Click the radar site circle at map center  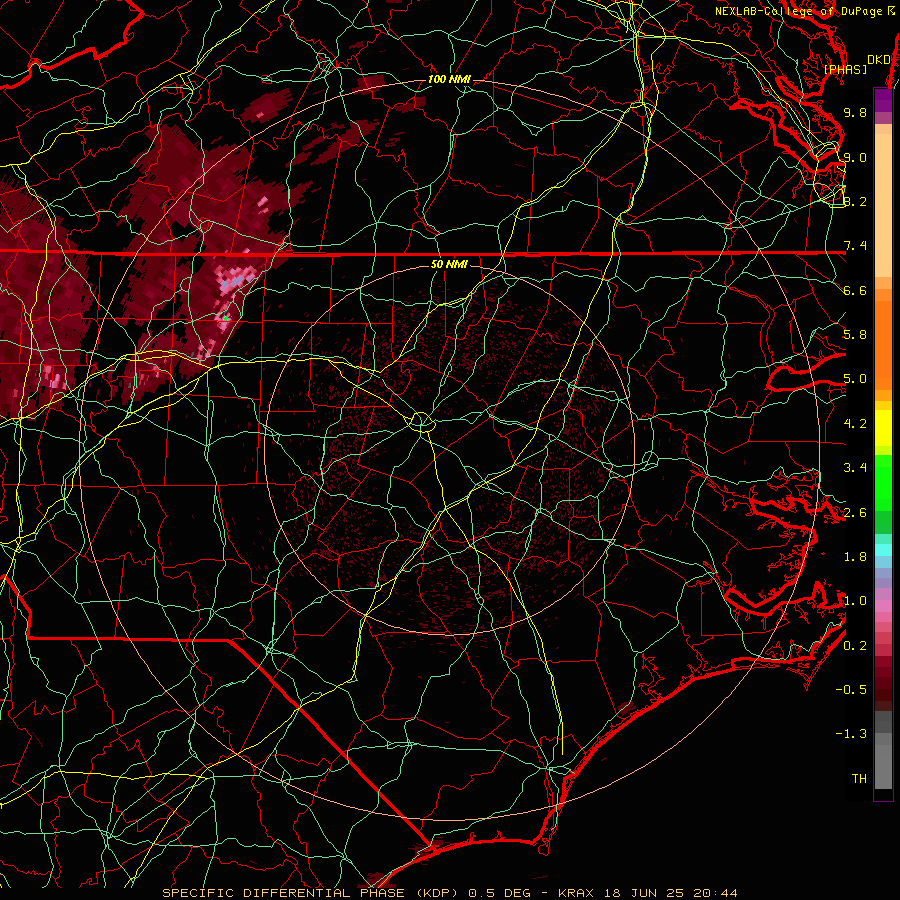[x=421, y=422]
